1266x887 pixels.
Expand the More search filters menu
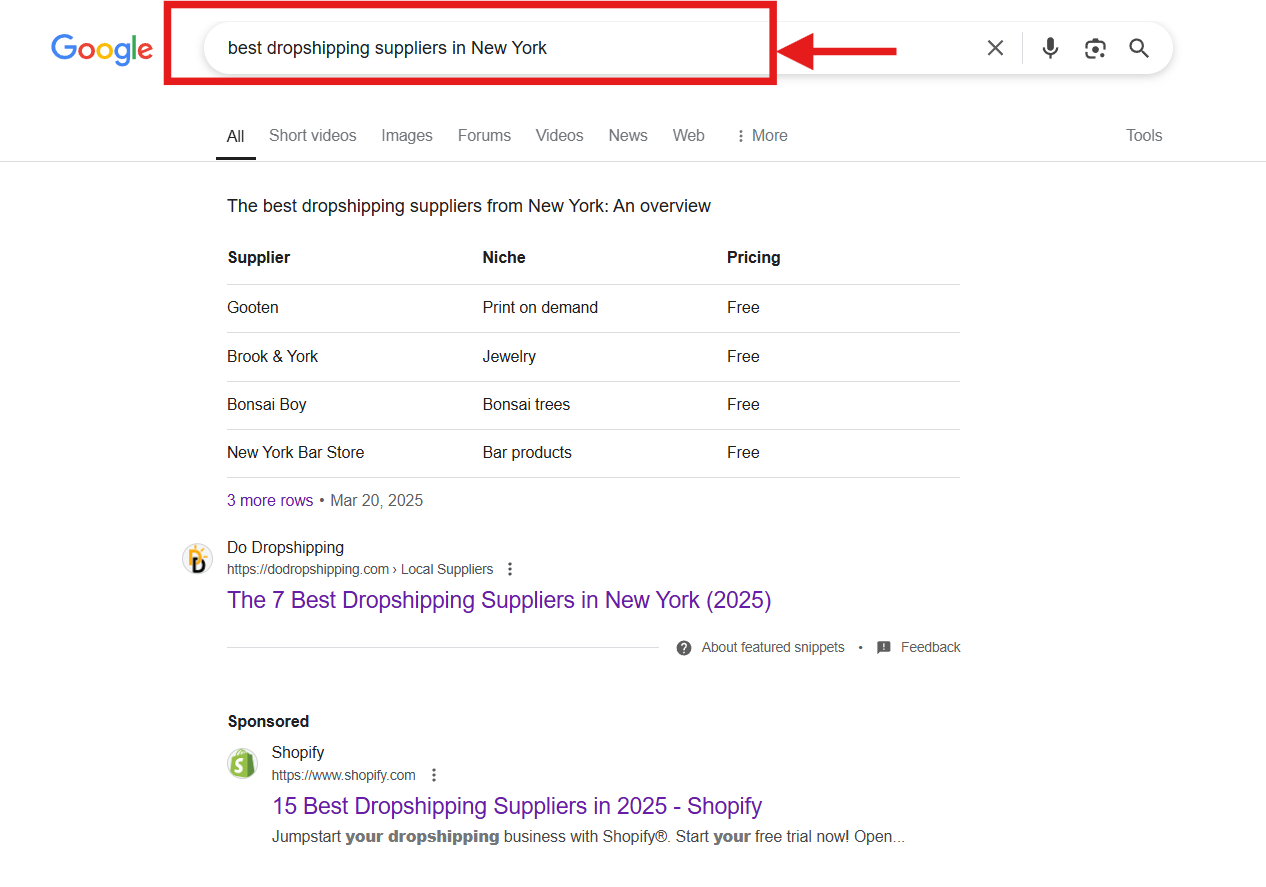pos(761,135)
